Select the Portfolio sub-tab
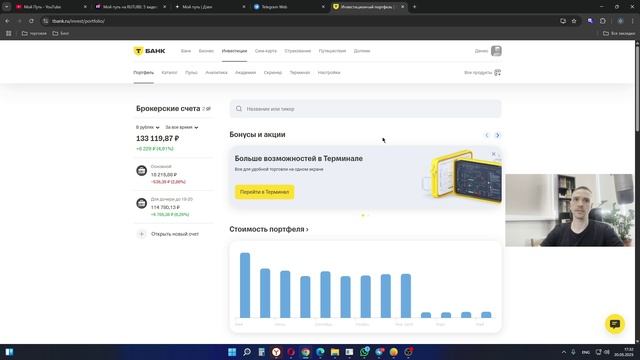640x360 pixels. click(144, 73)
